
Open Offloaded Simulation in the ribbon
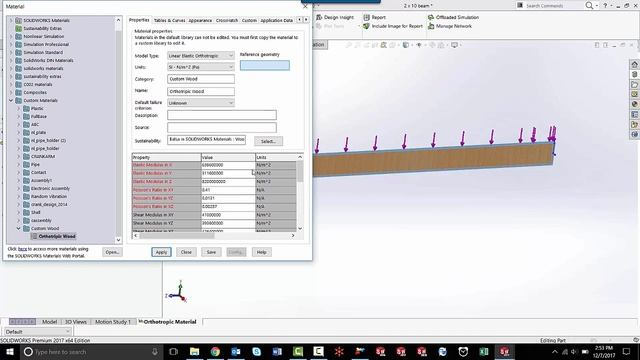click(453, 18)
